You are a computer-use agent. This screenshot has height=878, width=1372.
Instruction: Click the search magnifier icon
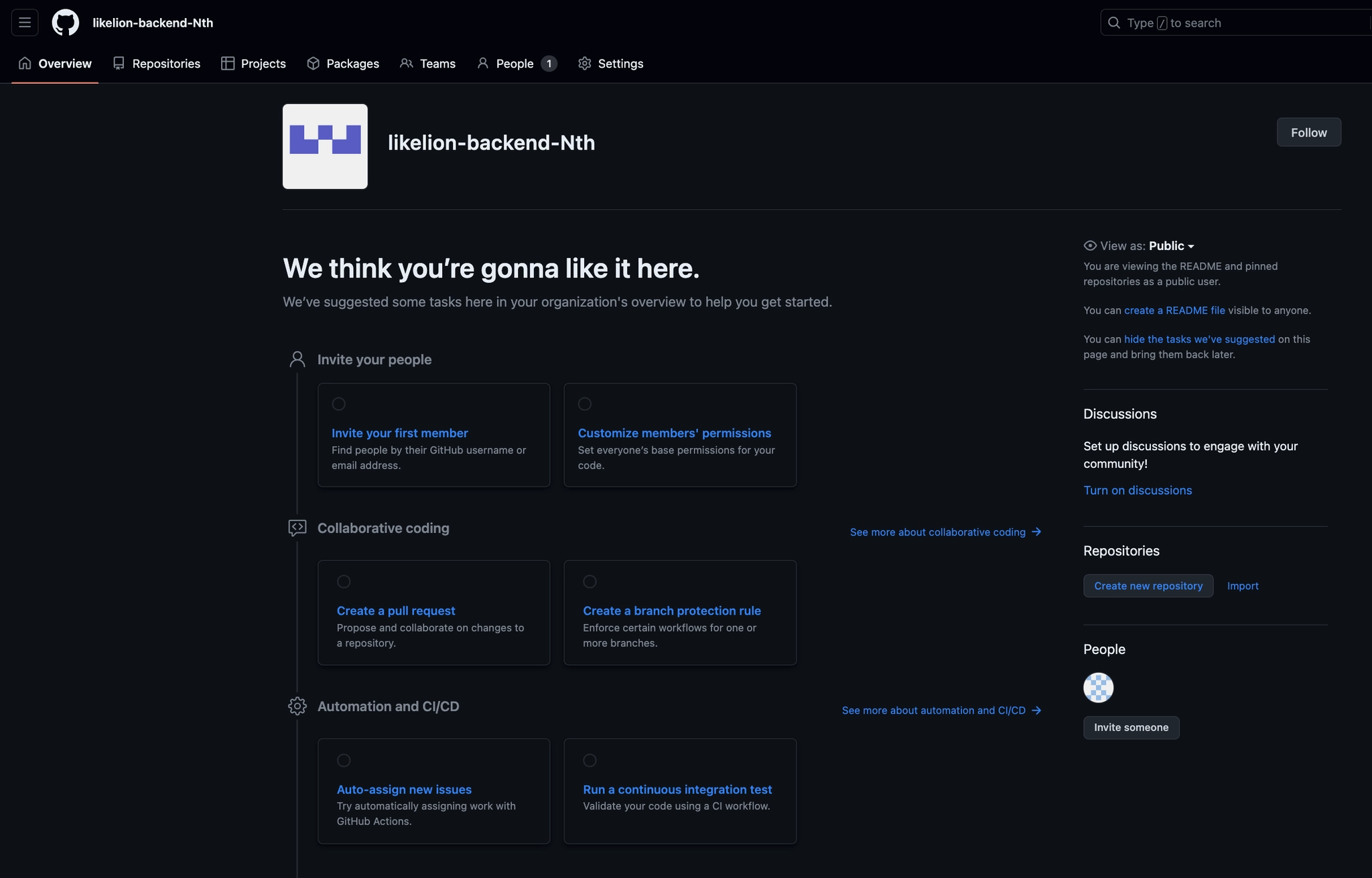(x=1114, y=23)
